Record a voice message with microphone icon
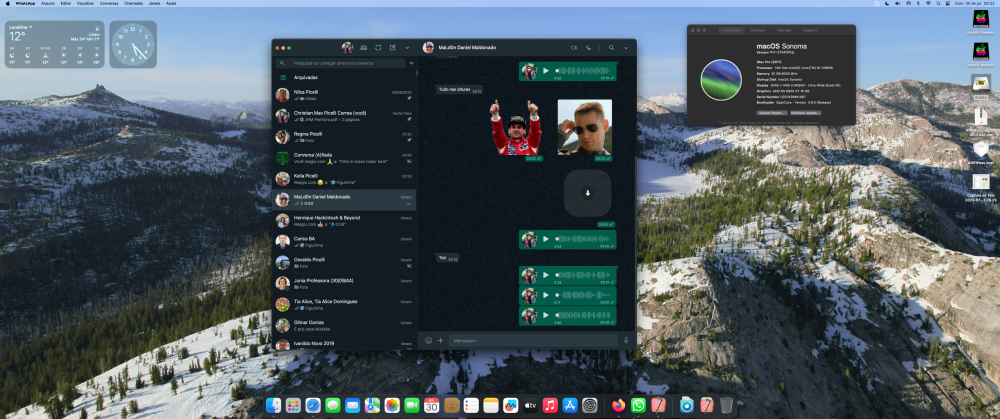This screenshot has width=1000, height=419. tap(626, 341)
